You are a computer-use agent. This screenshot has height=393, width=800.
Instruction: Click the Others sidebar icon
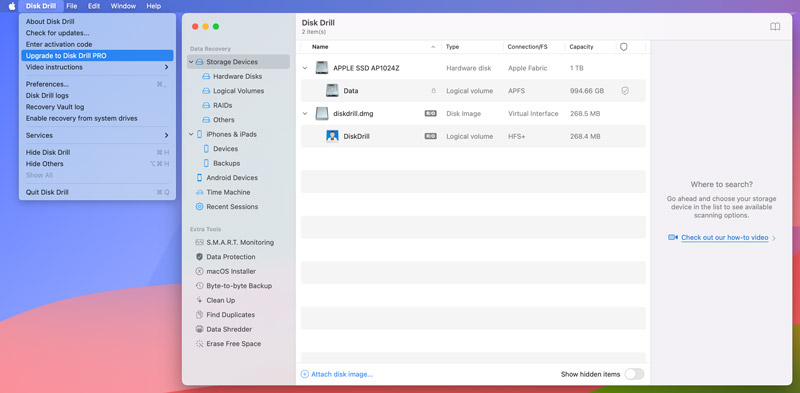coord(206,119)
